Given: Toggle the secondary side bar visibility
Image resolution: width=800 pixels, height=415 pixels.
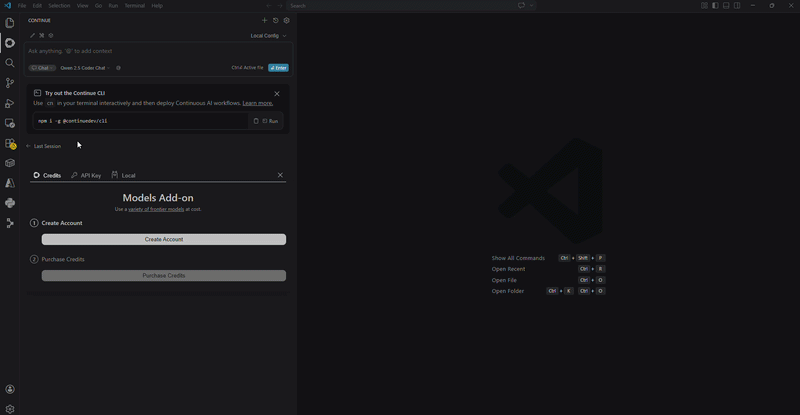Looking at the screenshot, I should coord(737,6).
